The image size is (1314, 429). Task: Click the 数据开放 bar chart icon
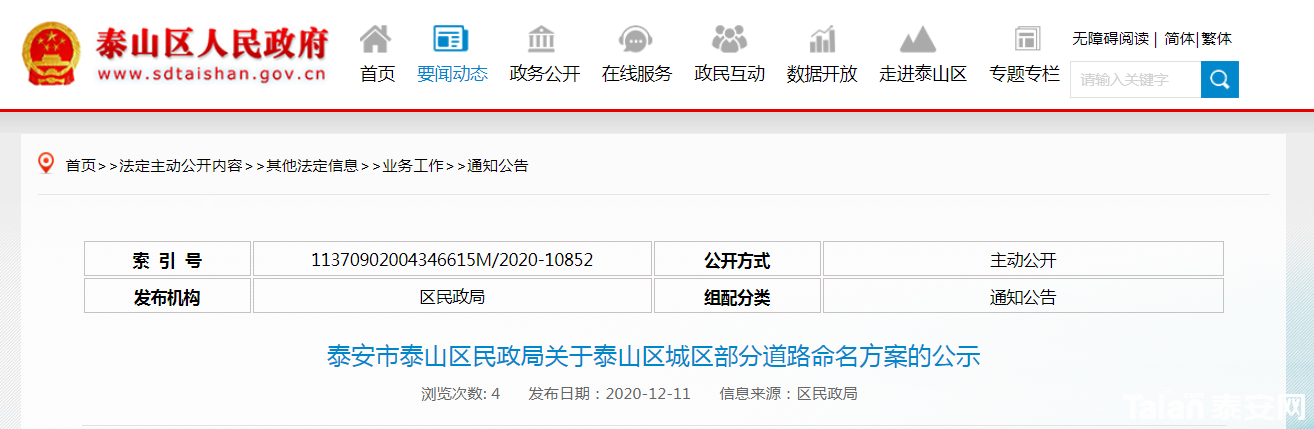click(x=822, y=39)
